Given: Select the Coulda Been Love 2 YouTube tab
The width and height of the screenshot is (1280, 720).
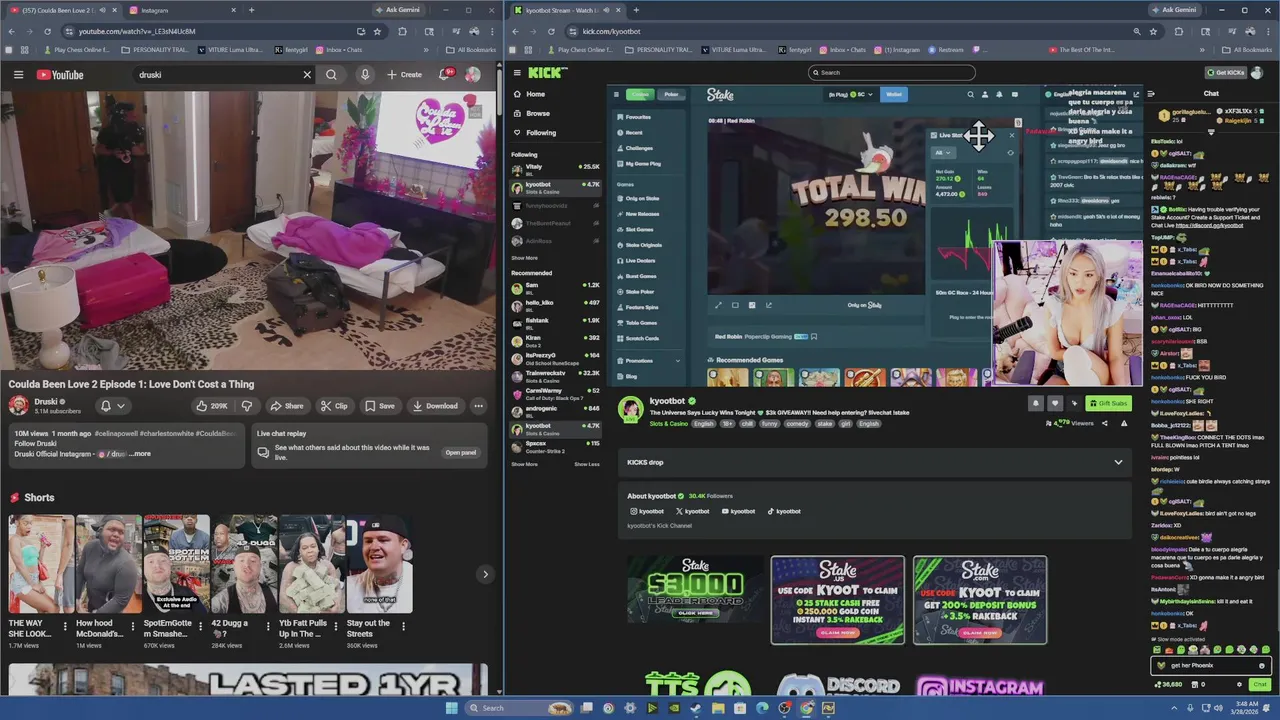Looking at the screenshot, I should (x=63, y=10).
